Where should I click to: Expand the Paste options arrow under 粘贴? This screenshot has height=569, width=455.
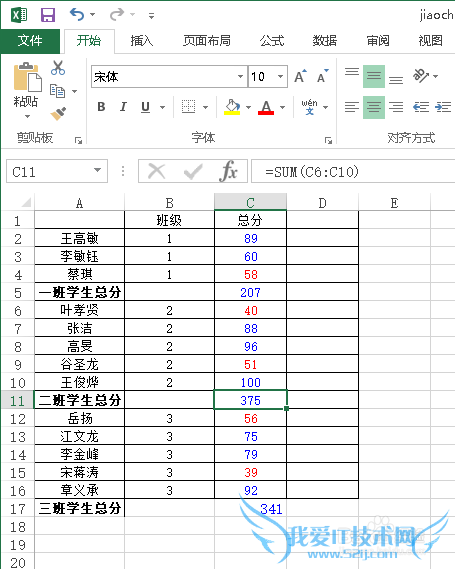[x=27, y=116]
